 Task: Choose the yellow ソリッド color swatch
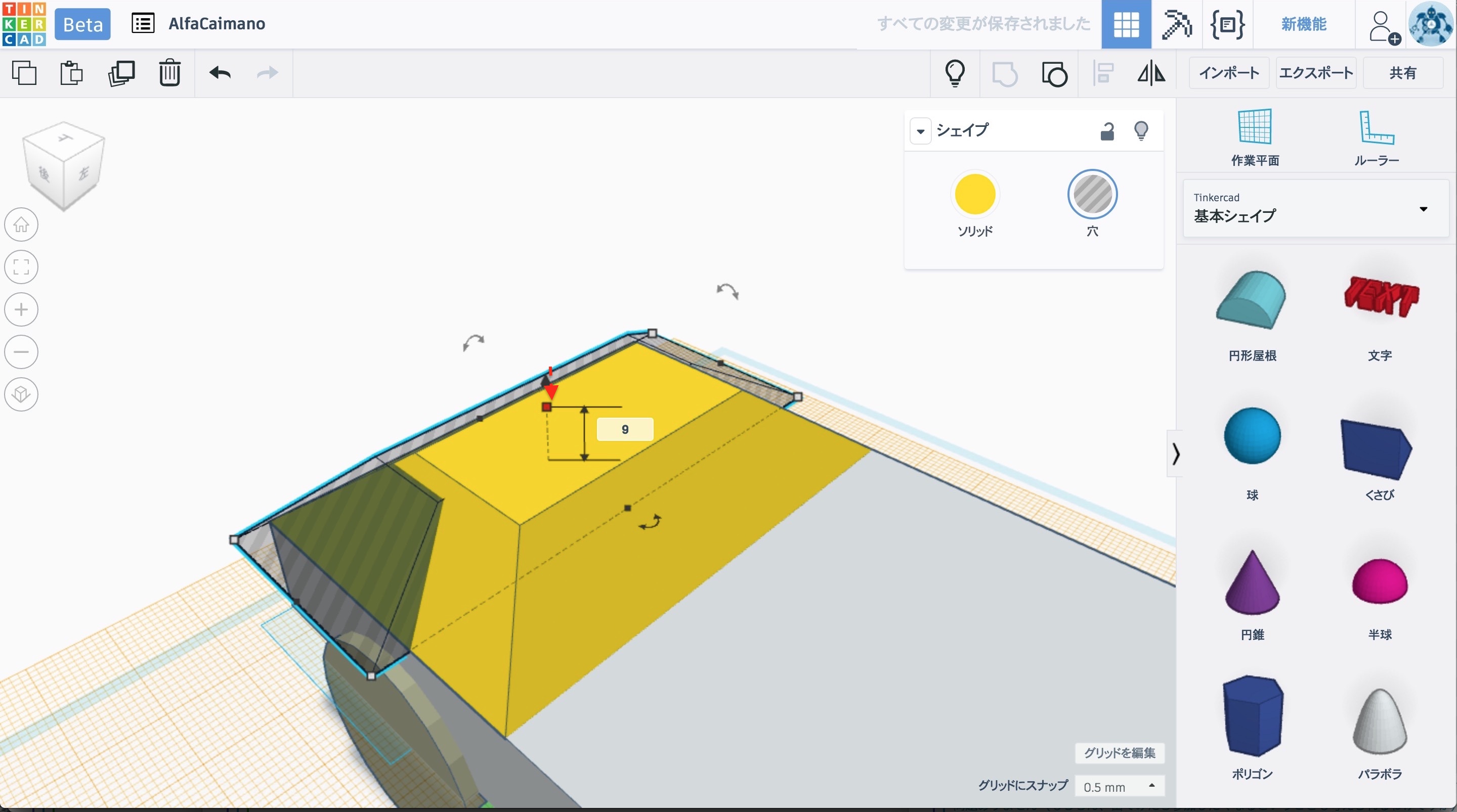pos(974,195)
